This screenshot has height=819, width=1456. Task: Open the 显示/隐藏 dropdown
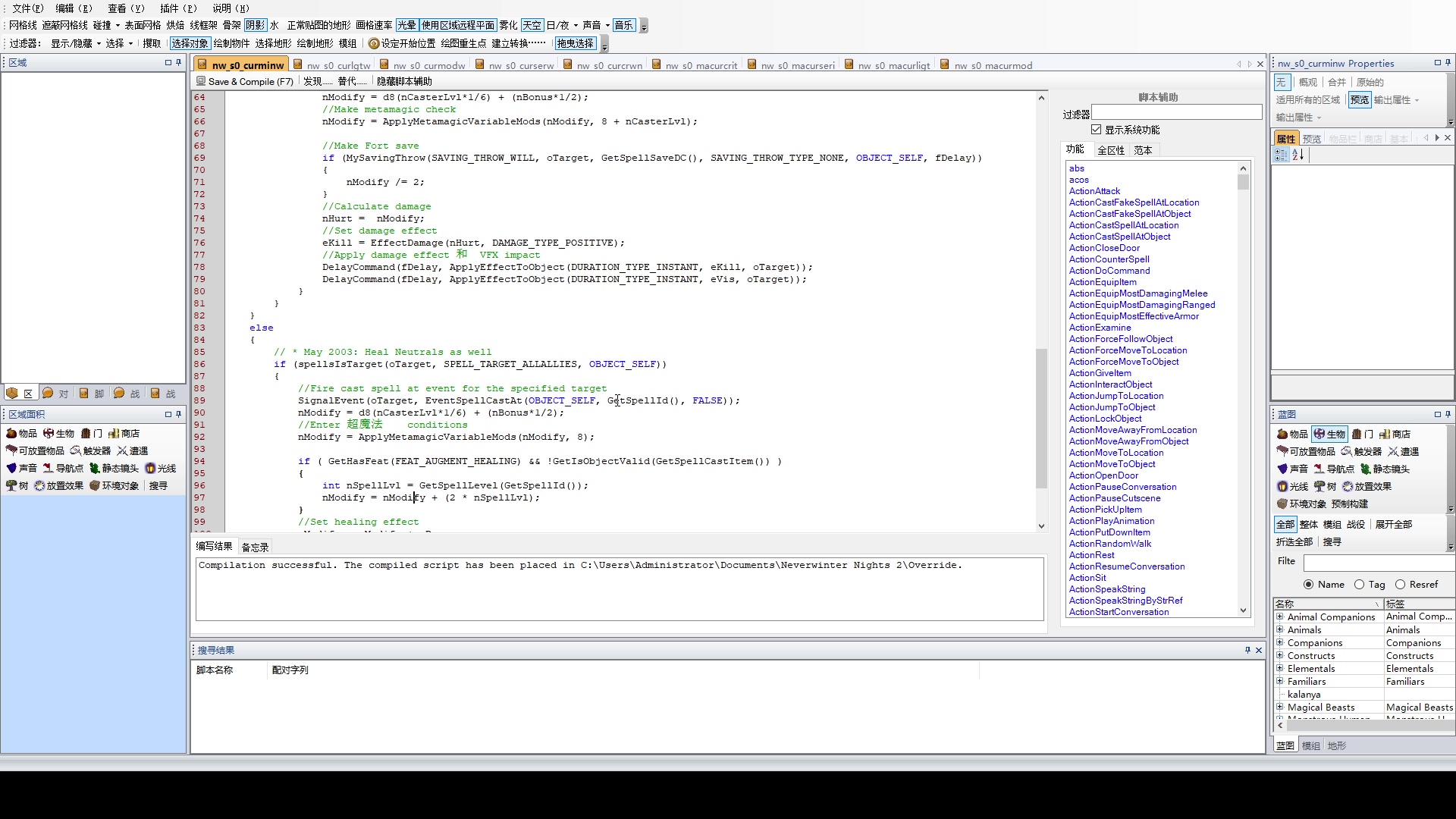(76, 43)
